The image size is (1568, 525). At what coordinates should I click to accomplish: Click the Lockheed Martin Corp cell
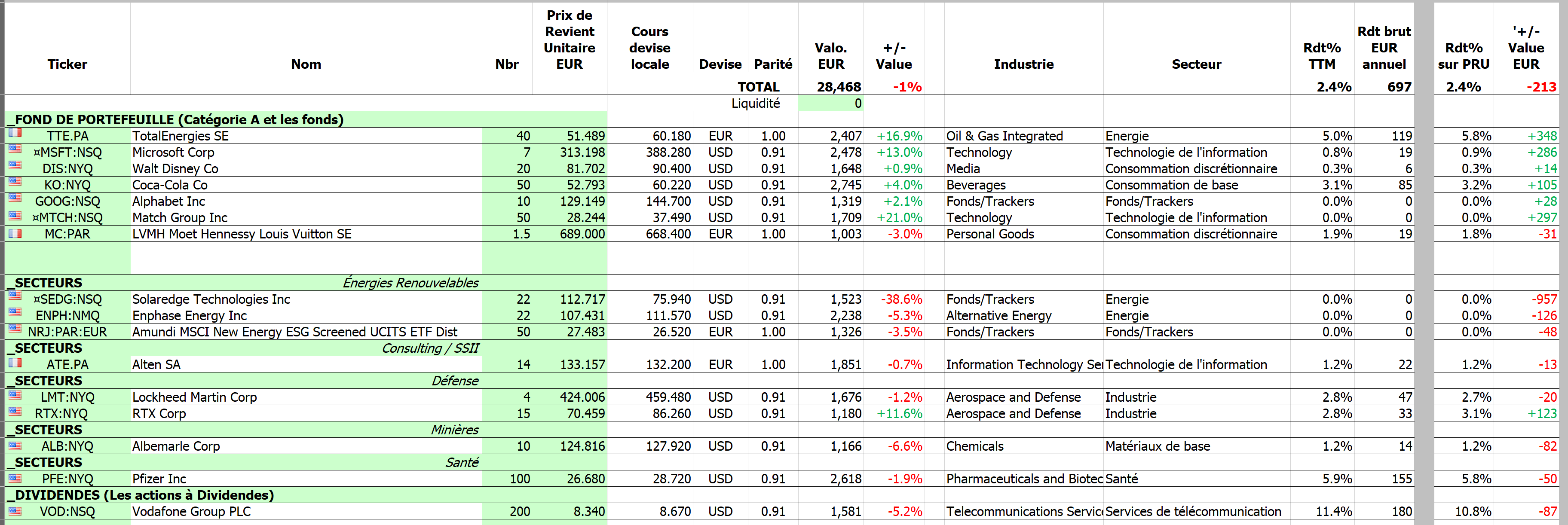[306, 397]
